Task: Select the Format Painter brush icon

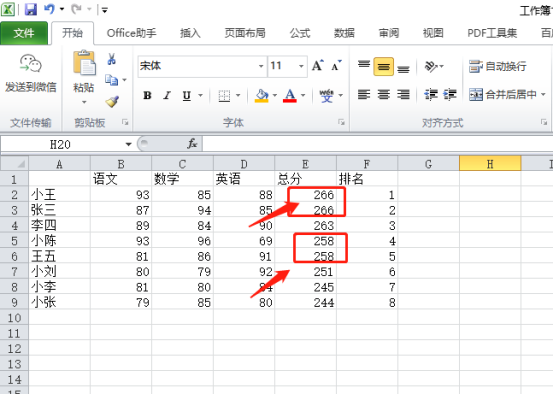Action: [112, 102]
